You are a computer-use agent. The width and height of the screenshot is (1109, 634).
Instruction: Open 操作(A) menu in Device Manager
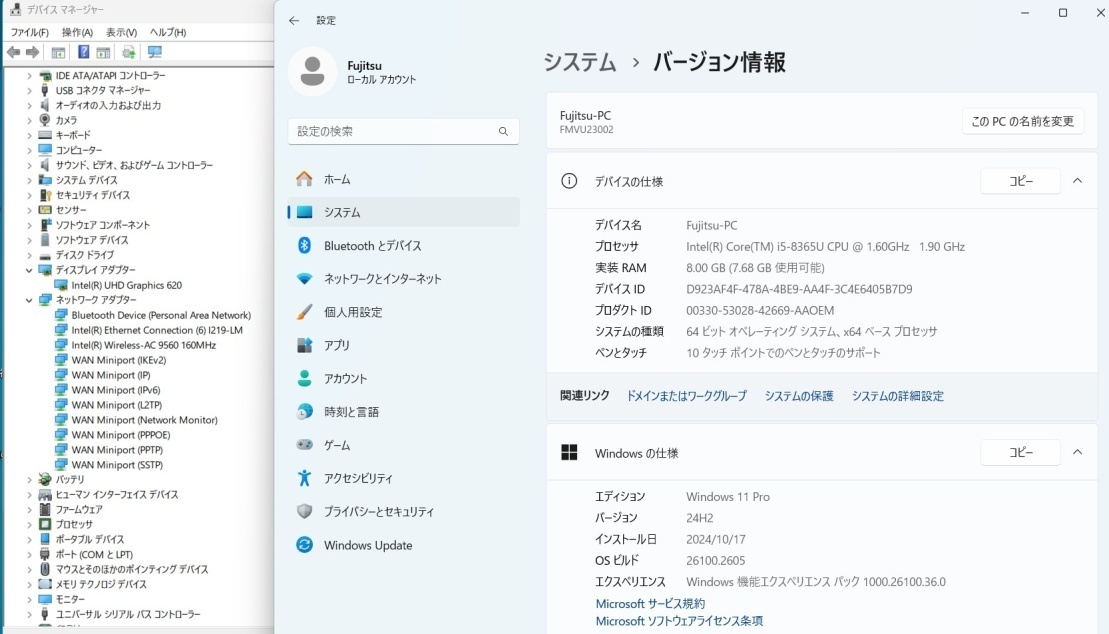[77, 33]
